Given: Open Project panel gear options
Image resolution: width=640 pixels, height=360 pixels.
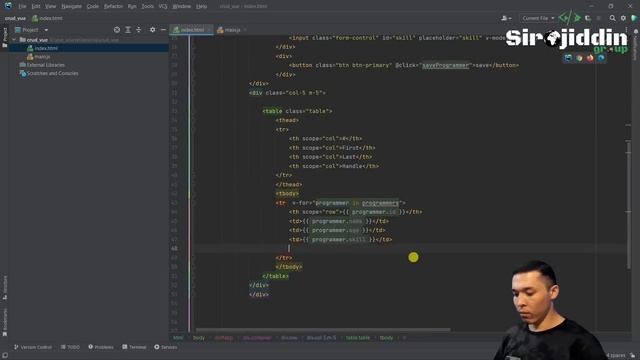Looking at the screenshot, I should [152, 30].
